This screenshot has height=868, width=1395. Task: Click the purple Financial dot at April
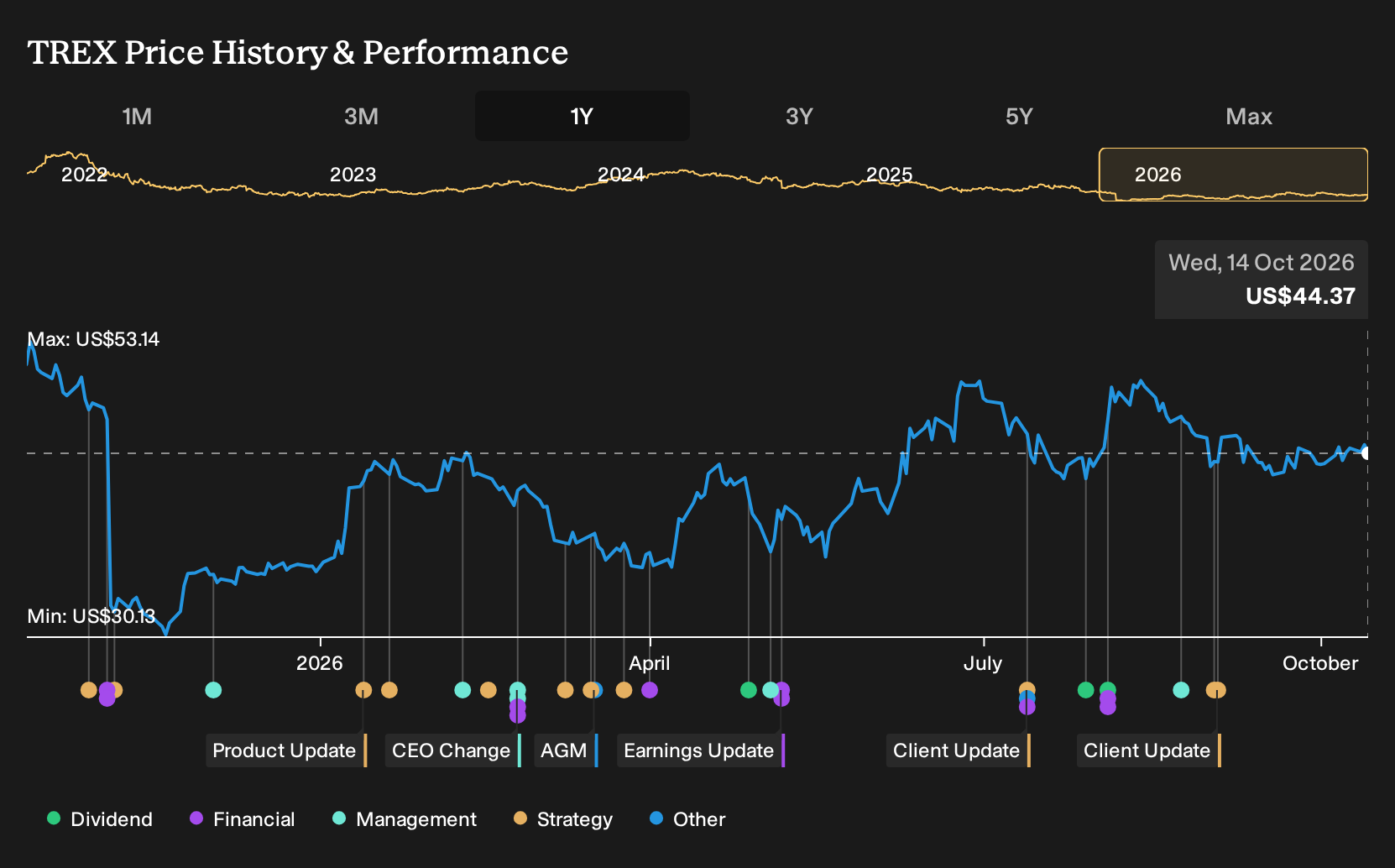coord(650,690)
